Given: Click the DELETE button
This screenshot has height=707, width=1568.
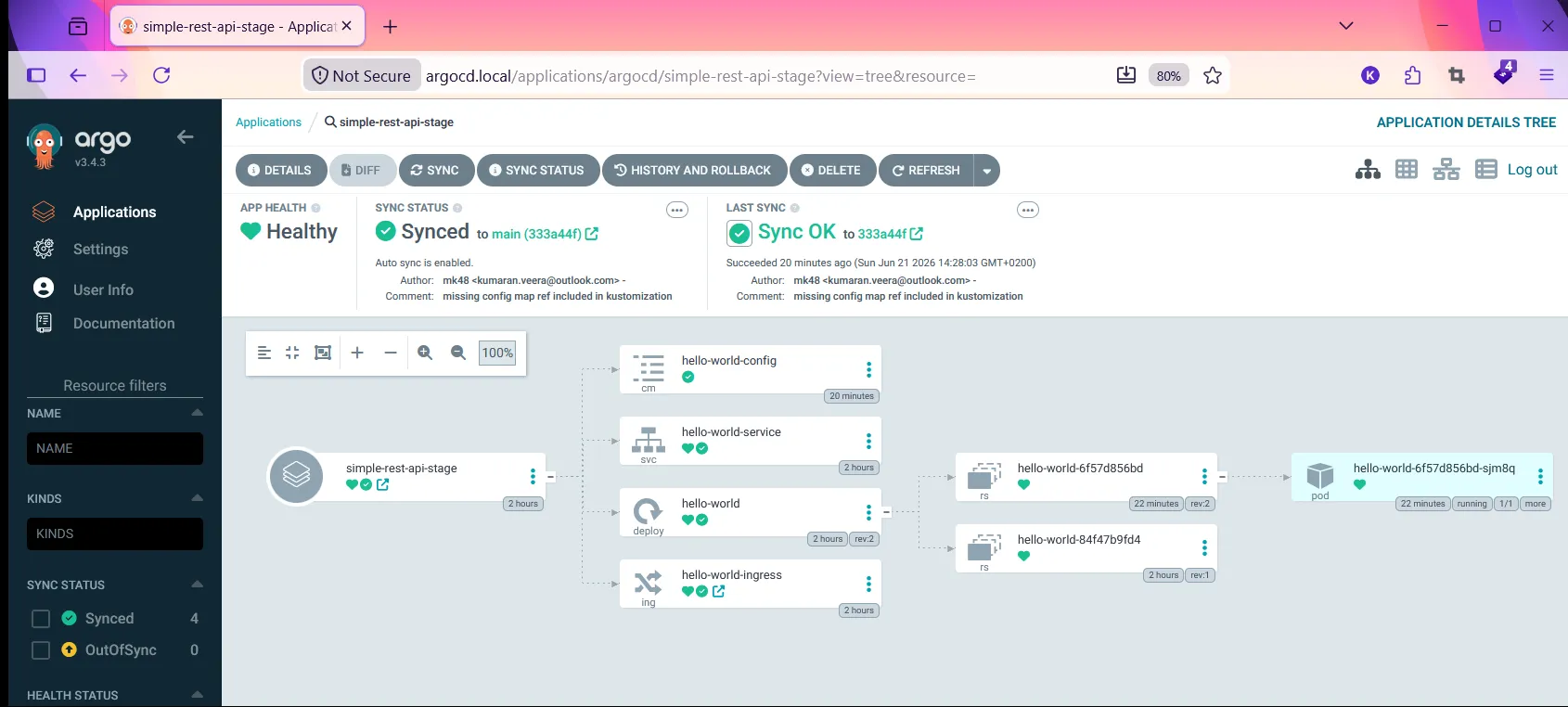Looking at the screenshot, I should (x=832, y=171).
